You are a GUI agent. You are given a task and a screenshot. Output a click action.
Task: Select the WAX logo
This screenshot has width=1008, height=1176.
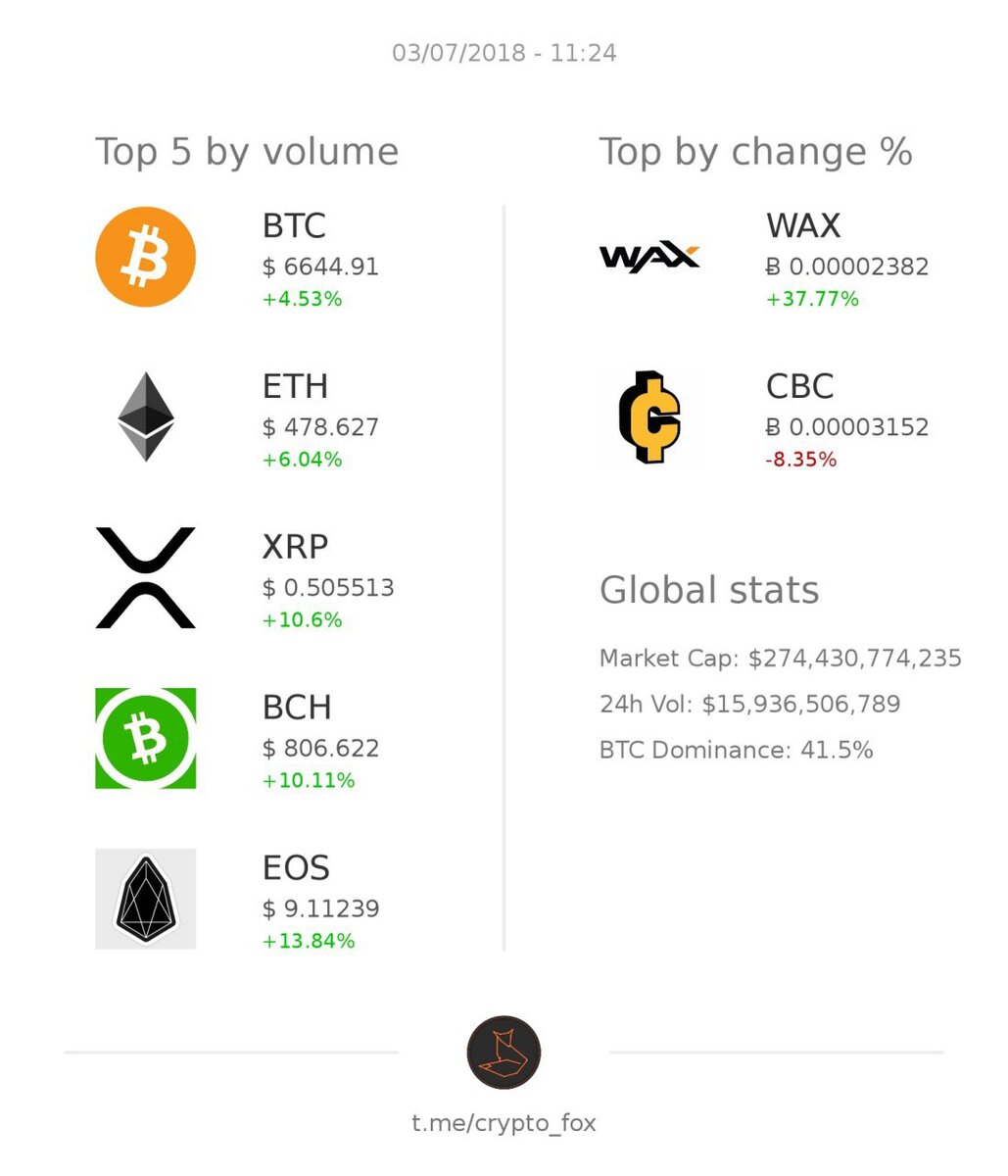pyautogui.click(x=649, y=257)
